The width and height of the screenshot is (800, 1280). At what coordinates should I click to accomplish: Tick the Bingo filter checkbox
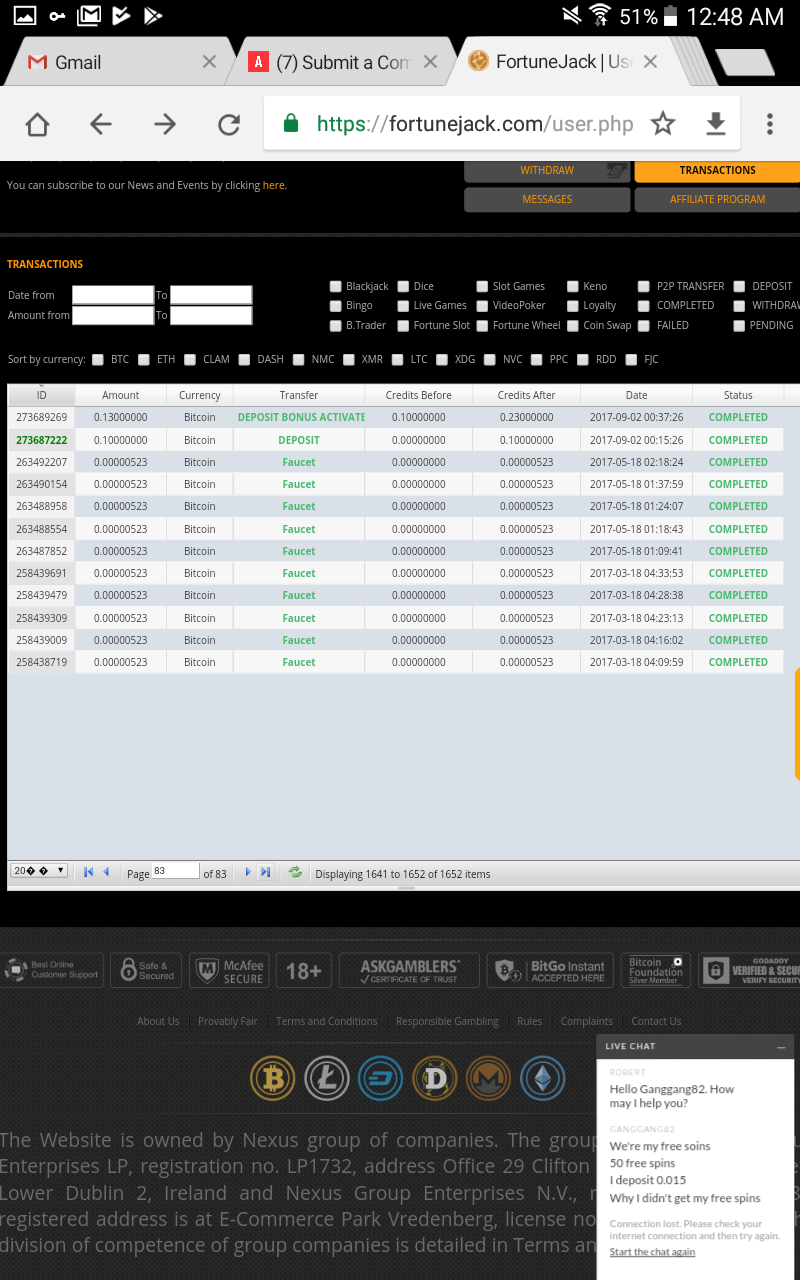(x=336, y=305)
